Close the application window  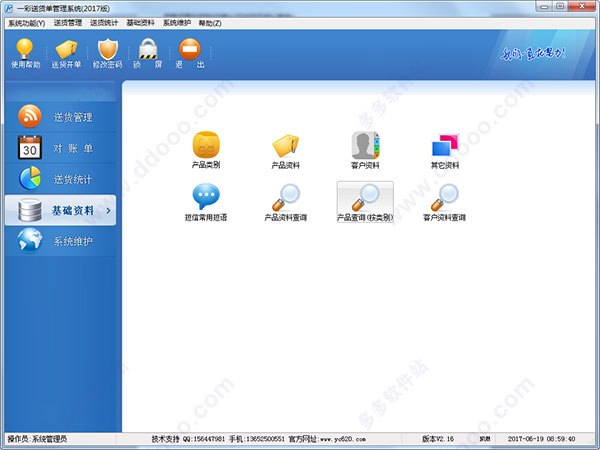582,6
